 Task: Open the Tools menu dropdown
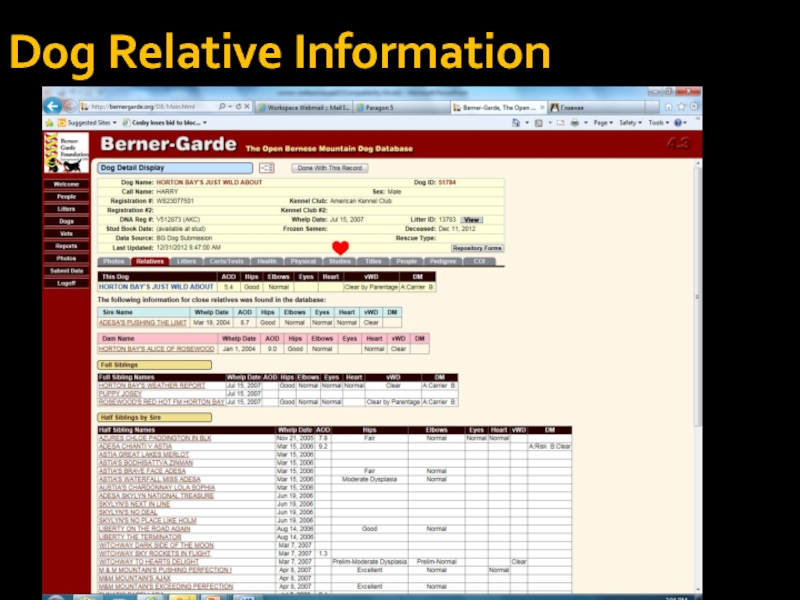(x=659, y=123)
